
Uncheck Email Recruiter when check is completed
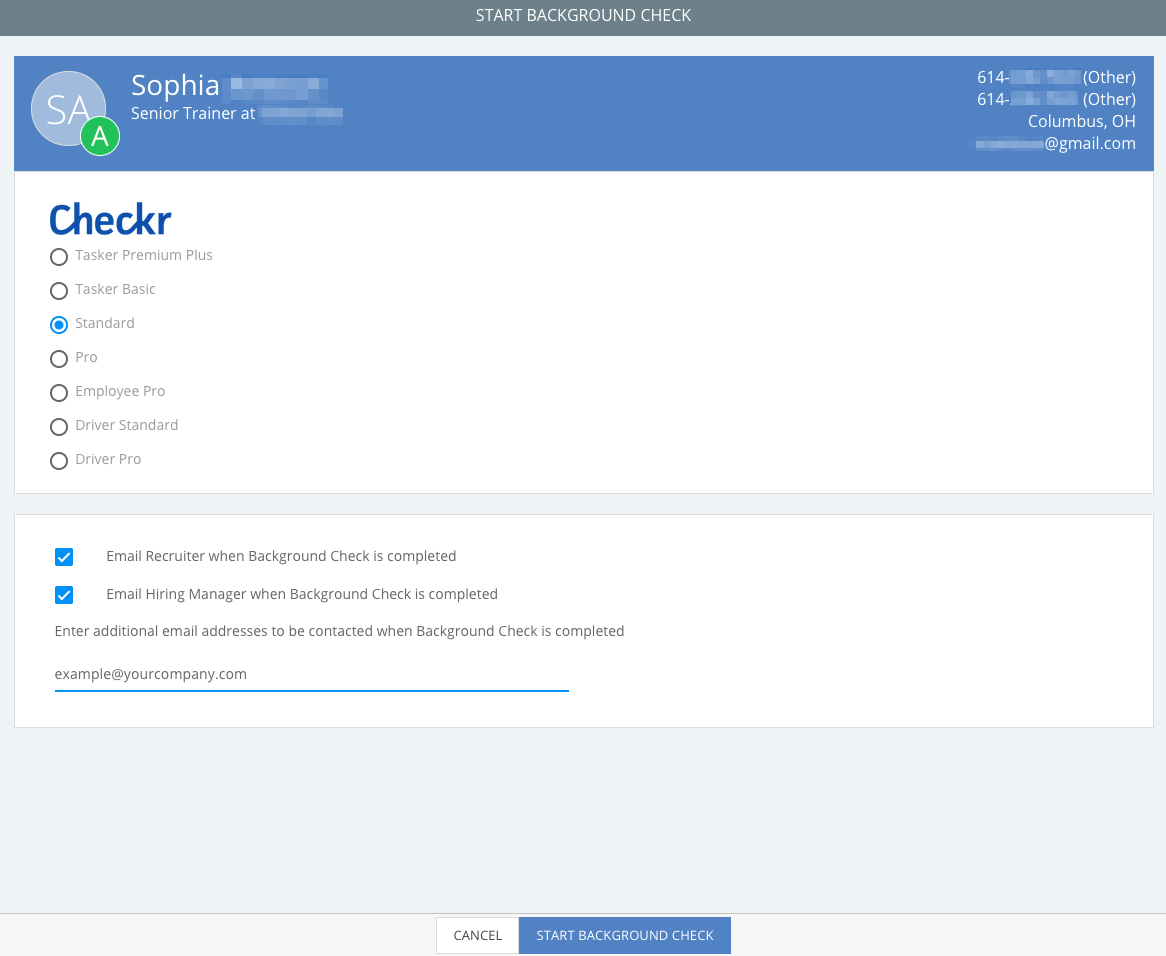coord(64,557)
